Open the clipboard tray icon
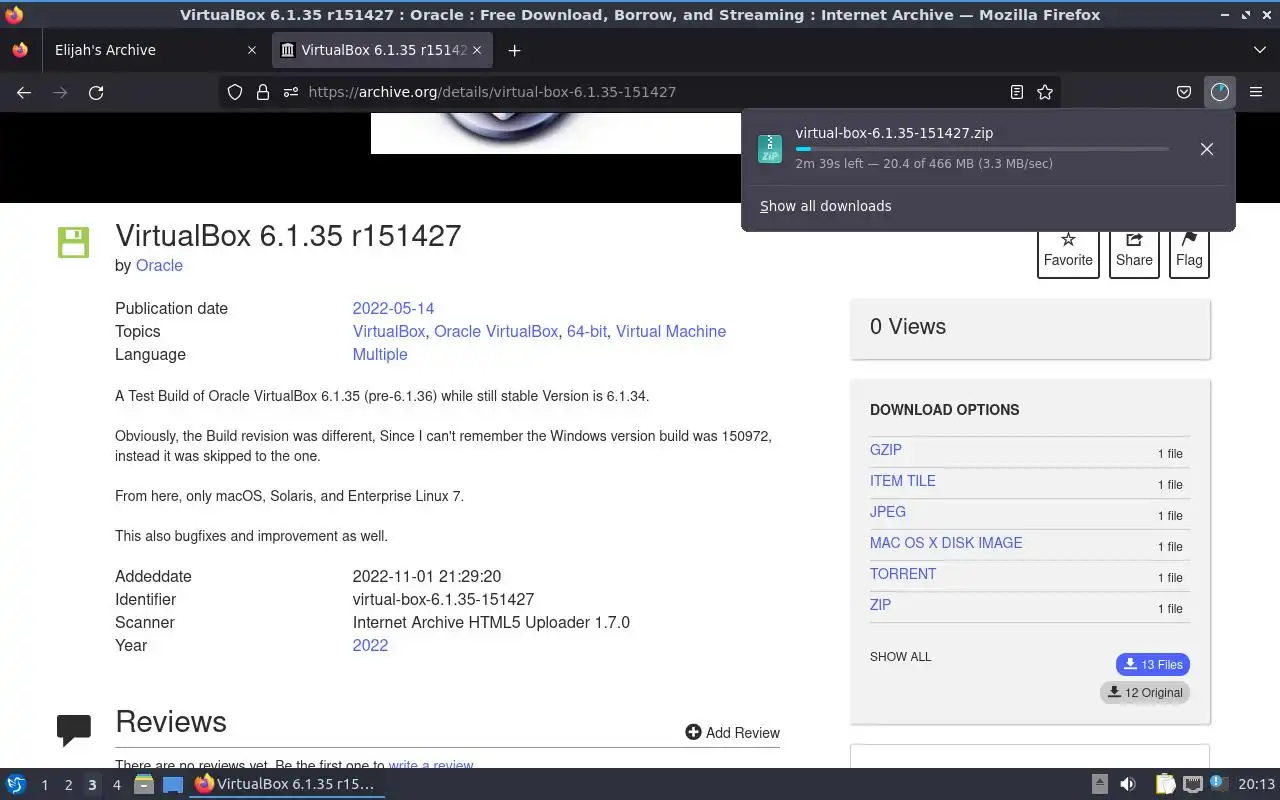Screen dimensions: 1280x800 pyautogui.click(x=1166, y=785)
